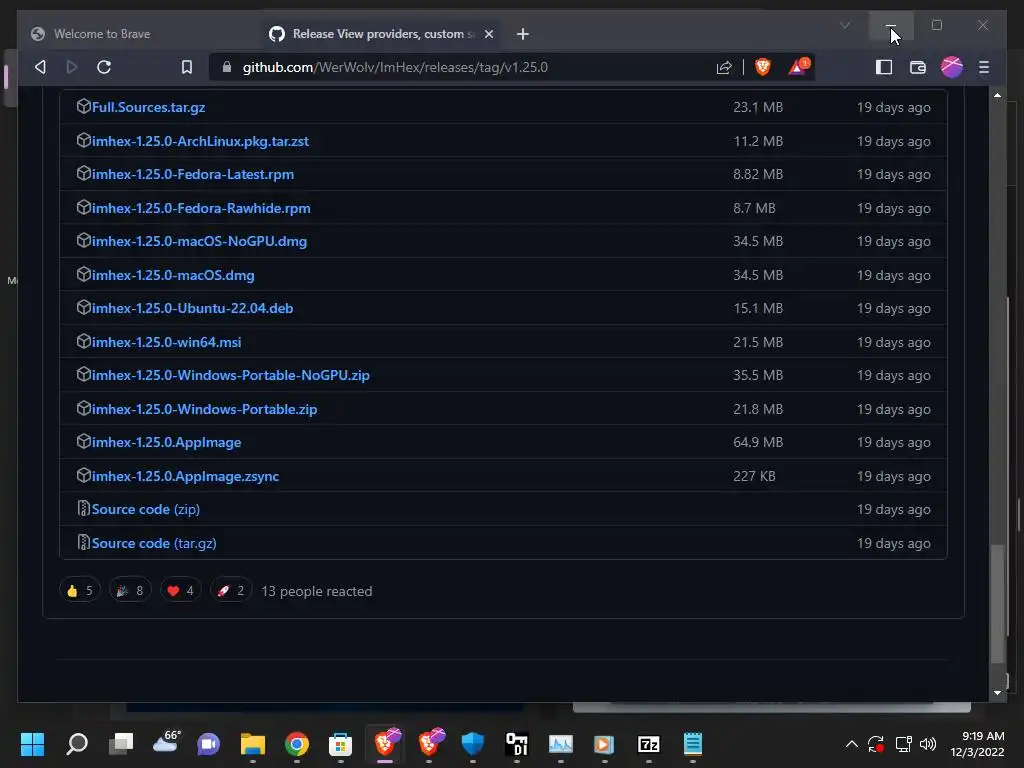The width and height of the screenshot is (1024, 768).
Task: Click the github.com address bar URL
Action: (395, 67)
